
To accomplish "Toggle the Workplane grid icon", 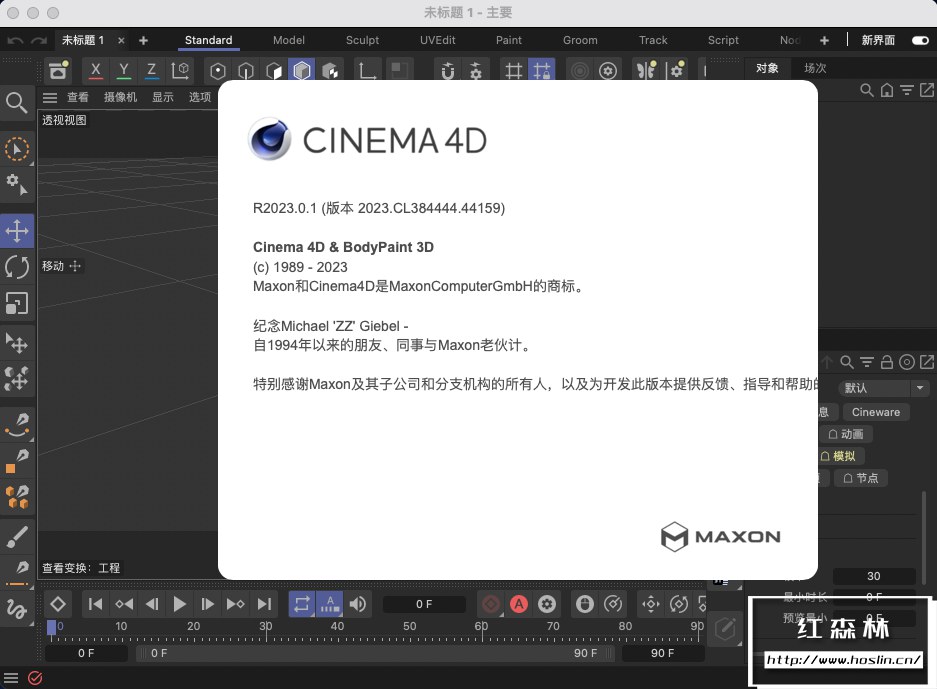I will (x=513, y=71).
